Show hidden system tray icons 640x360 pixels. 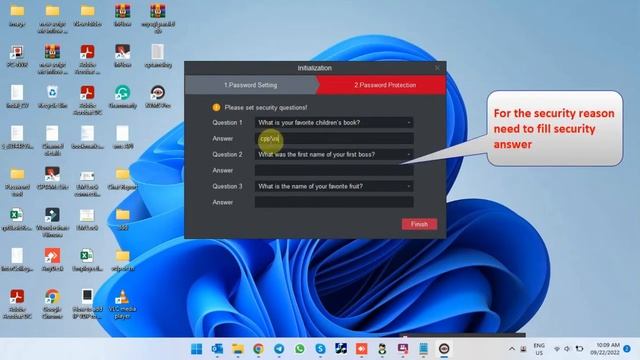click(511, 349)
